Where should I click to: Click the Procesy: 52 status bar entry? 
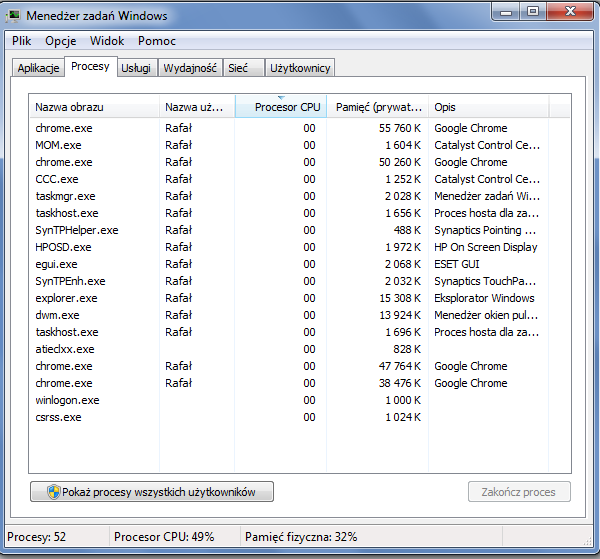(x=36, y=537)
